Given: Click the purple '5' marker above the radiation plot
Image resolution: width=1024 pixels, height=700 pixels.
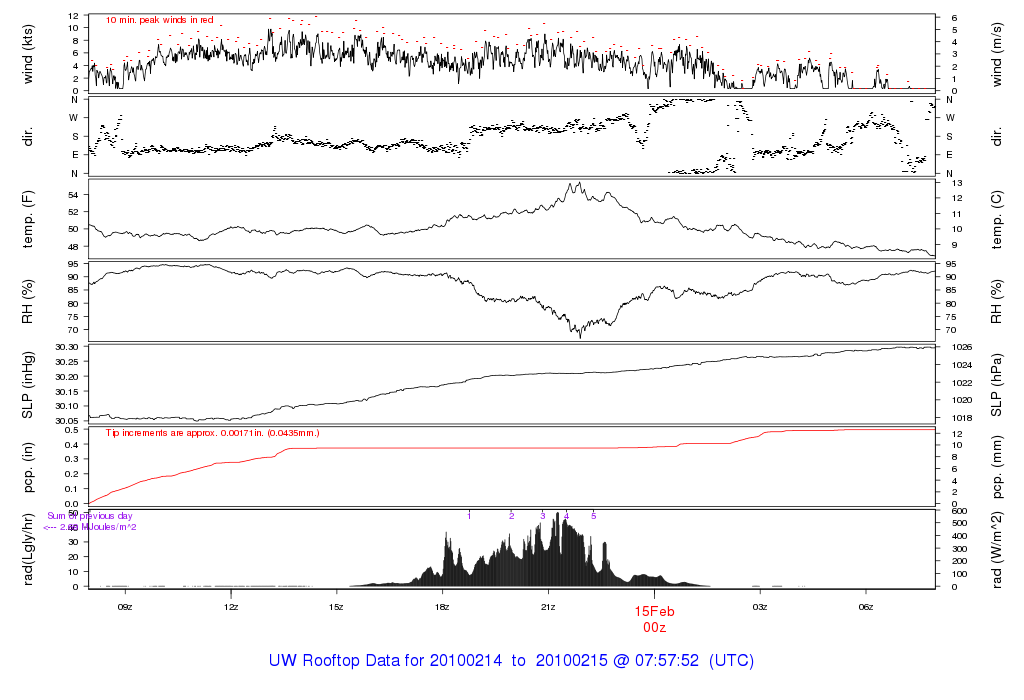Looking at the screenshot, I should click(594, 516).
